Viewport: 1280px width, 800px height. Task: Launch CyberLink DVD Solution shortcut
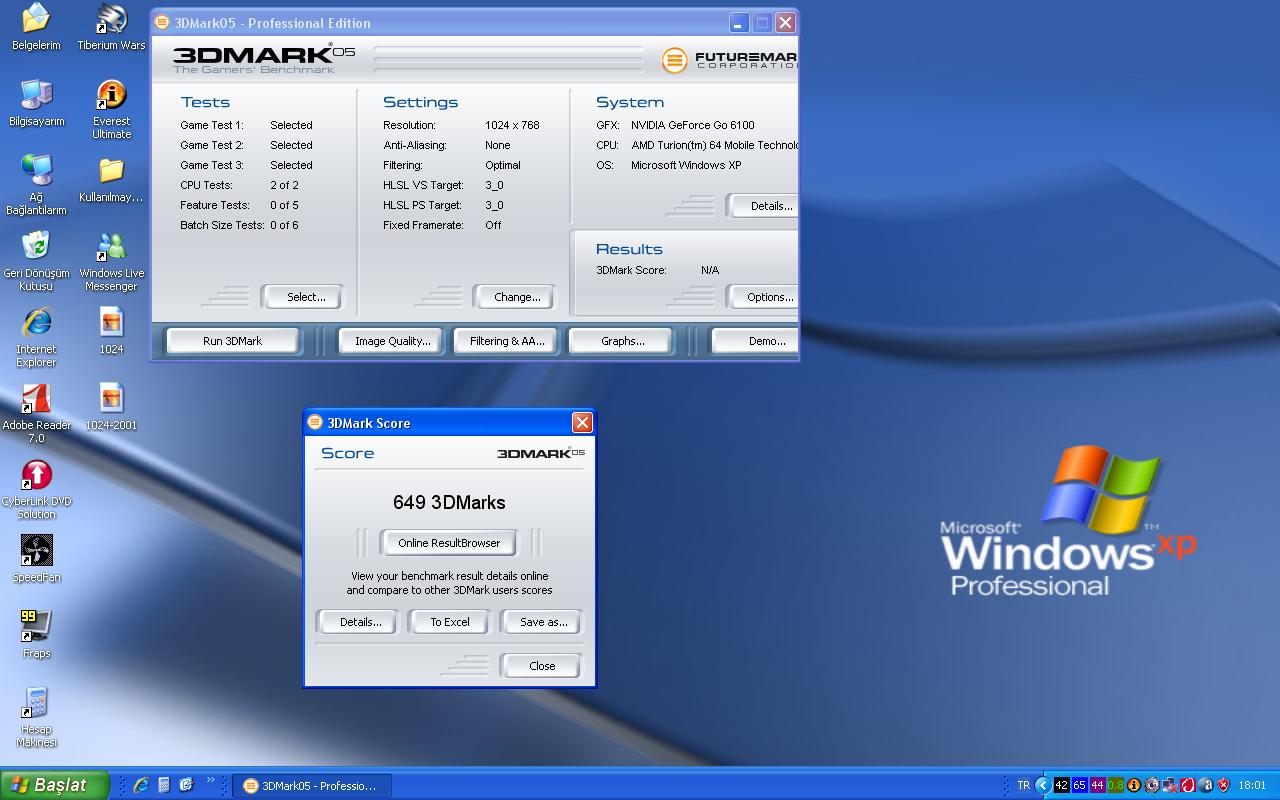coord(36,488)
